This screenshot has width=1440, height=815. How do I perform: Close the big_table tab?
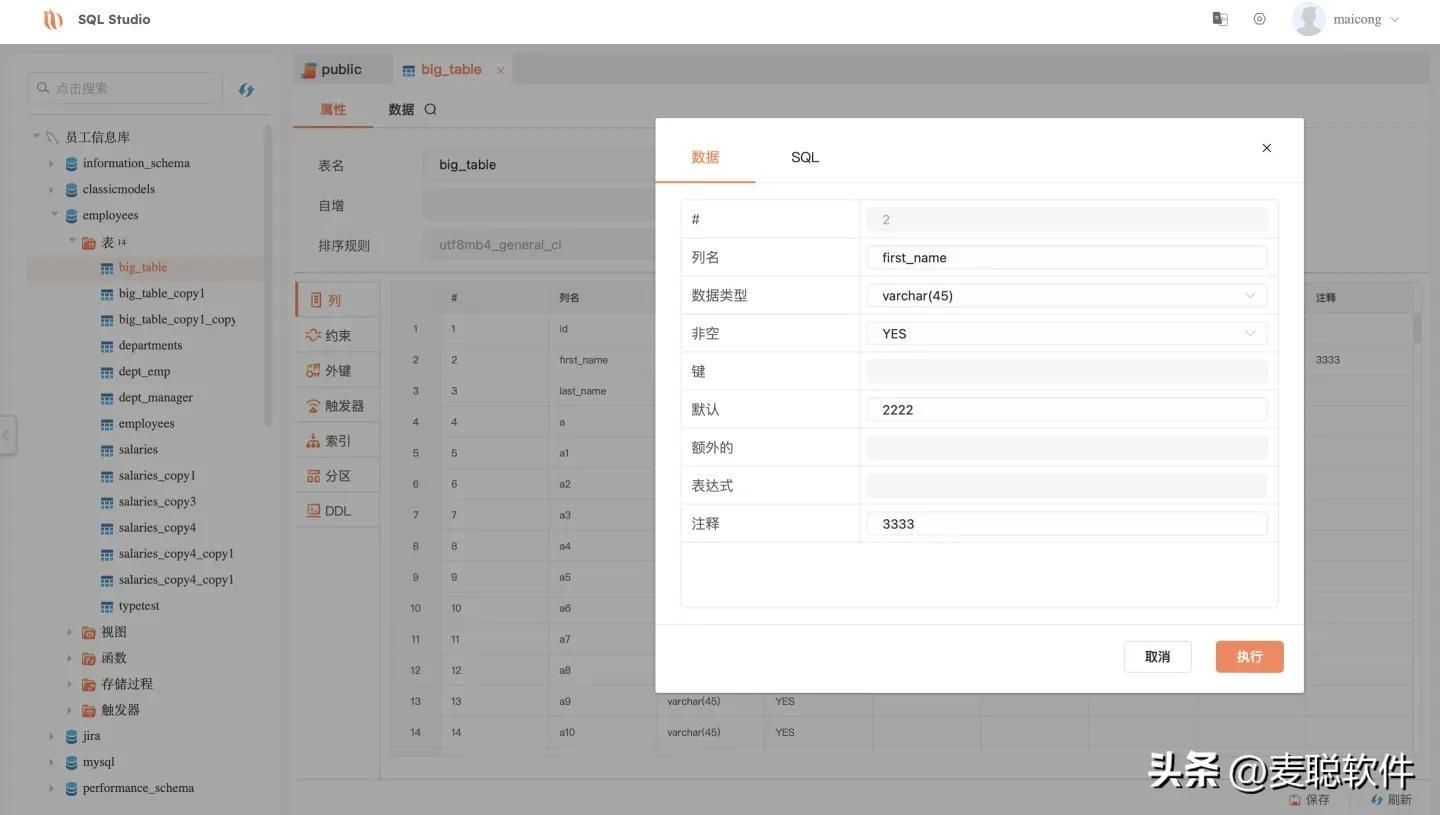click(500, 70)
